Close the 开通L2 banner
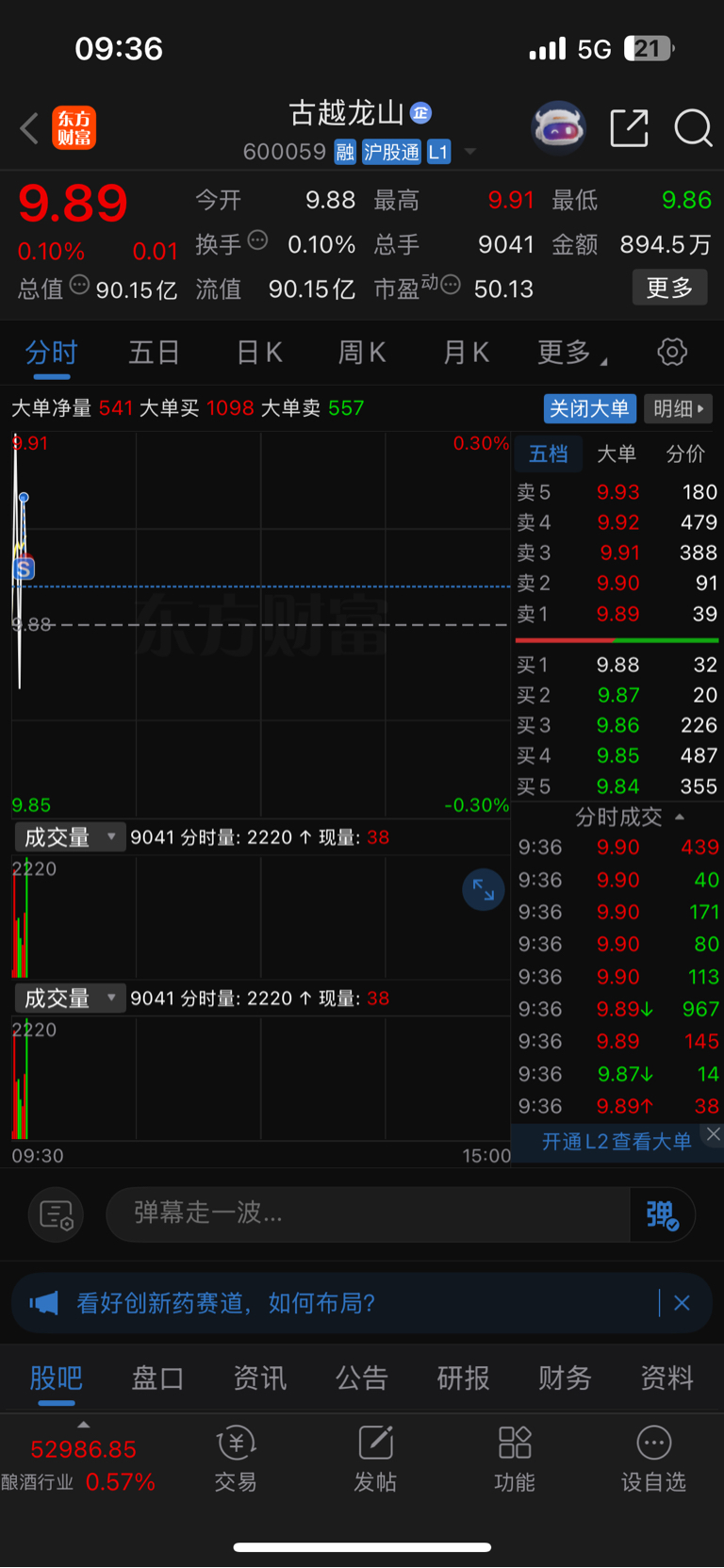The image size is (724, 1568). pyautogui.click(x=714, y=1134)
